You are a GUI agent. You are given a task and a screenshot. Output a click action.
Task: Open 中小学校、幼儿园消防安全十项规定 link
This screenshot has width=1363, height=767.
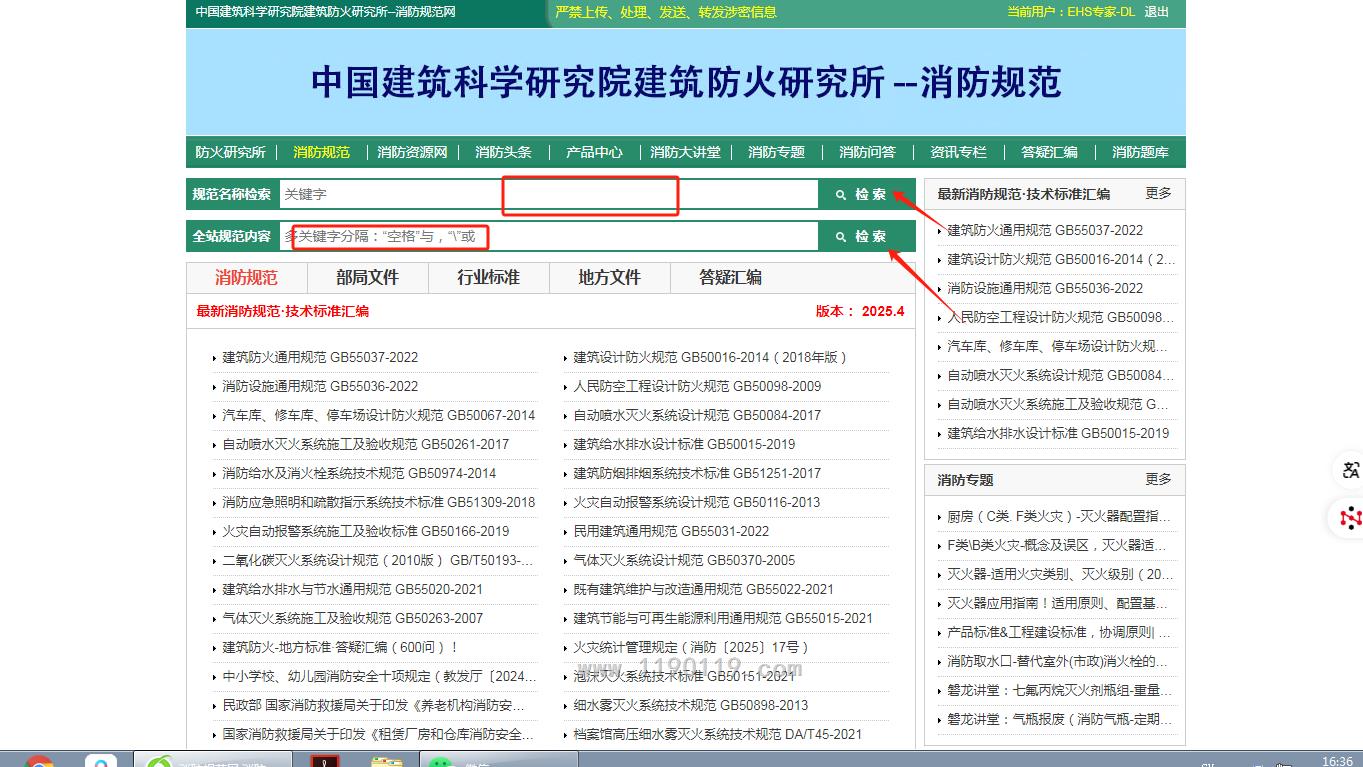tap(379, 676)
